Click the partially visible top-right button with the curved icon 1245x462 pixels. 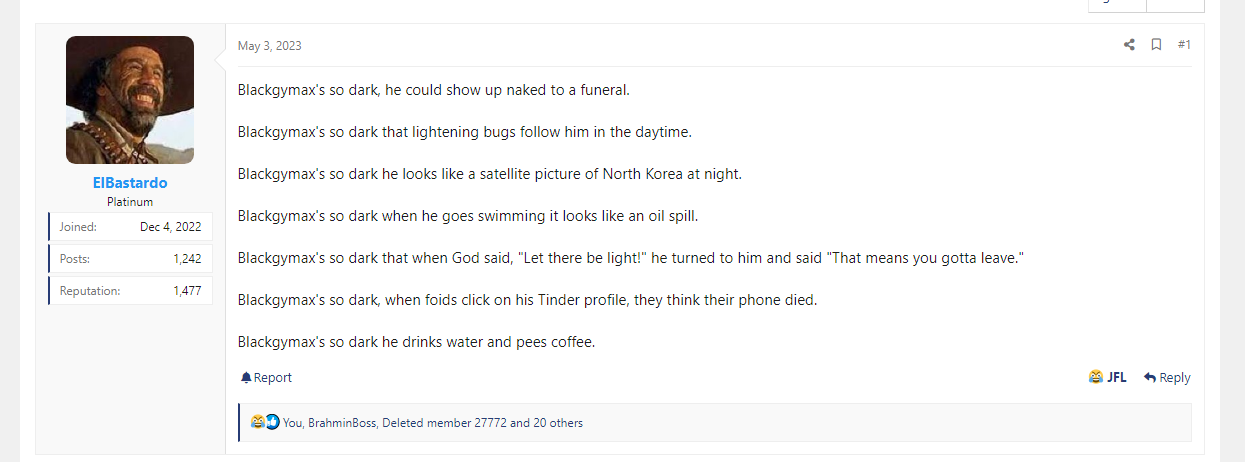1117,5
